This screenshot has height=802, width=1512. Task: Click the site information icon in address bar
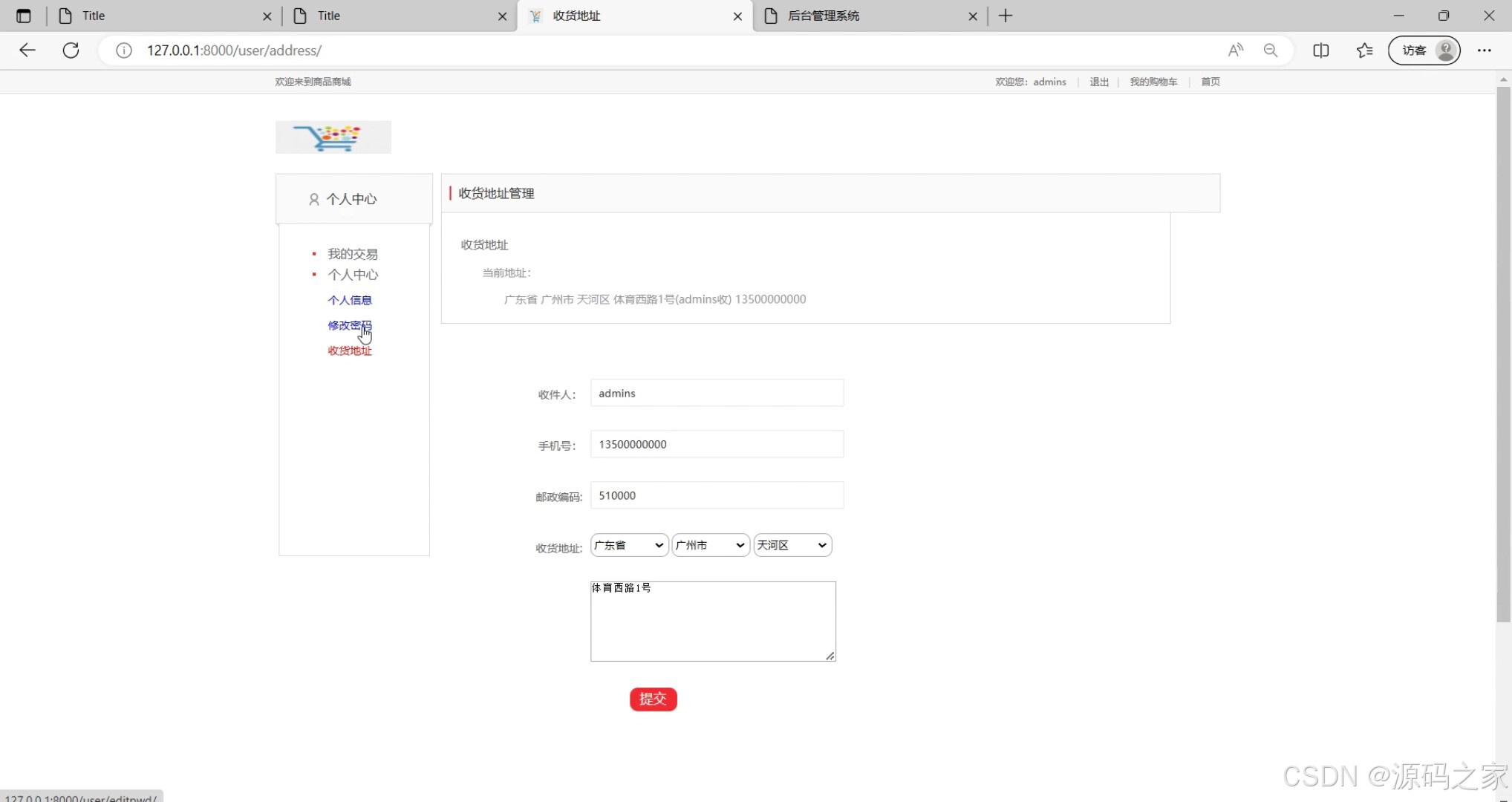tap(124, 50)
